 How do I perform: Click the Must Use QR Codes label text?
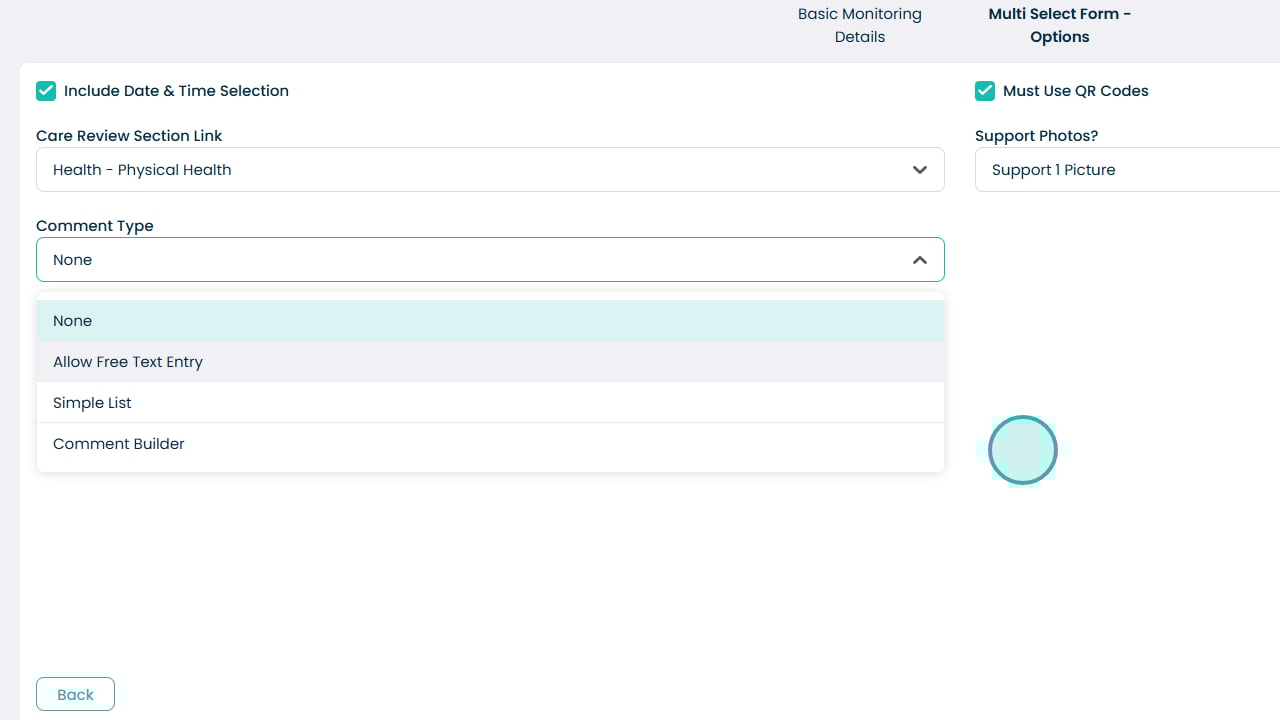(1075, 91)
